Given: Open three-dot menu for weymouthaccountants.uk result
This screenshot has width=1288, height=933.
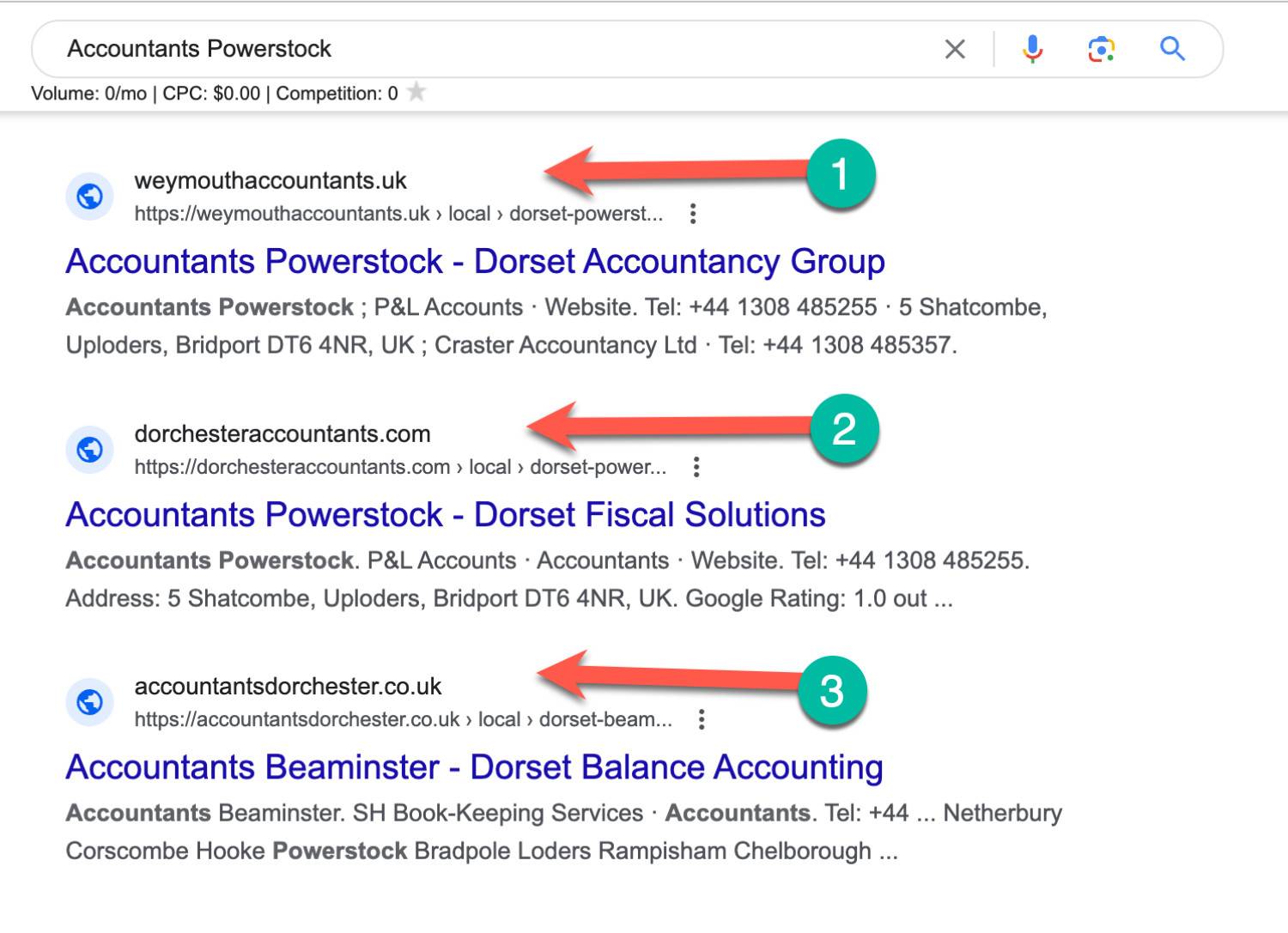Looking at the screenshot, I should pos(693,214).
